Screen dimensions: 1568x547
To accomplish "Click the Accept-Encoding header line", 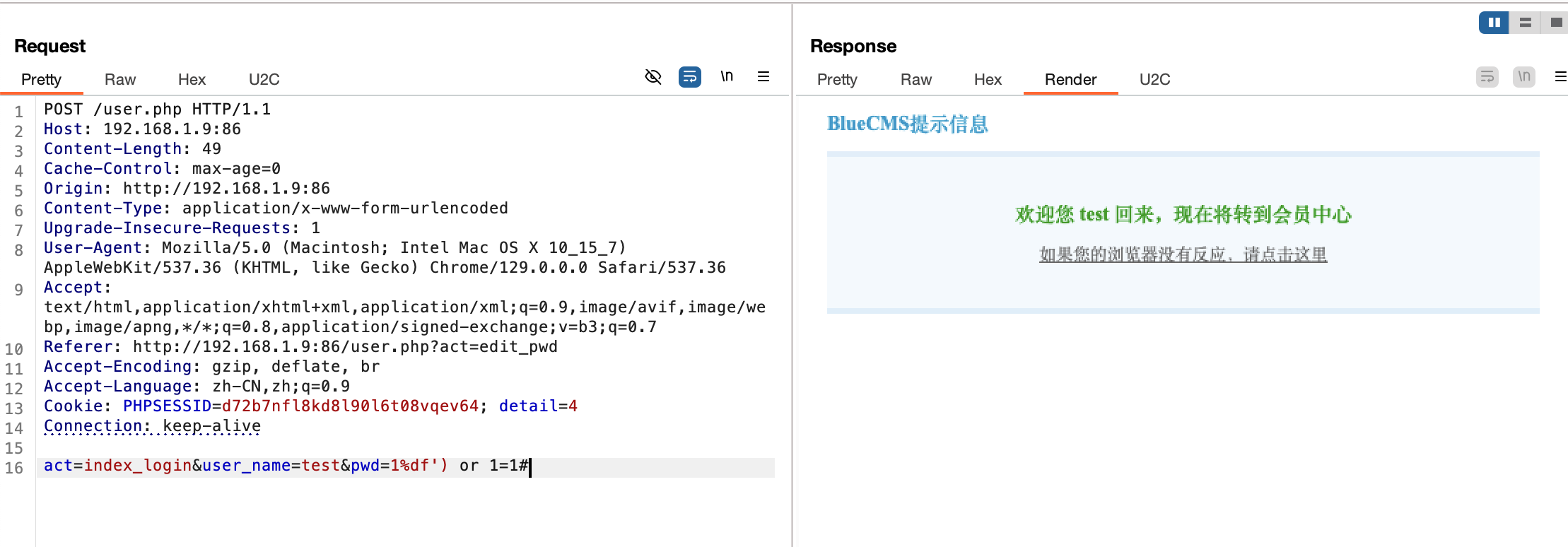I will coord(211,367).
